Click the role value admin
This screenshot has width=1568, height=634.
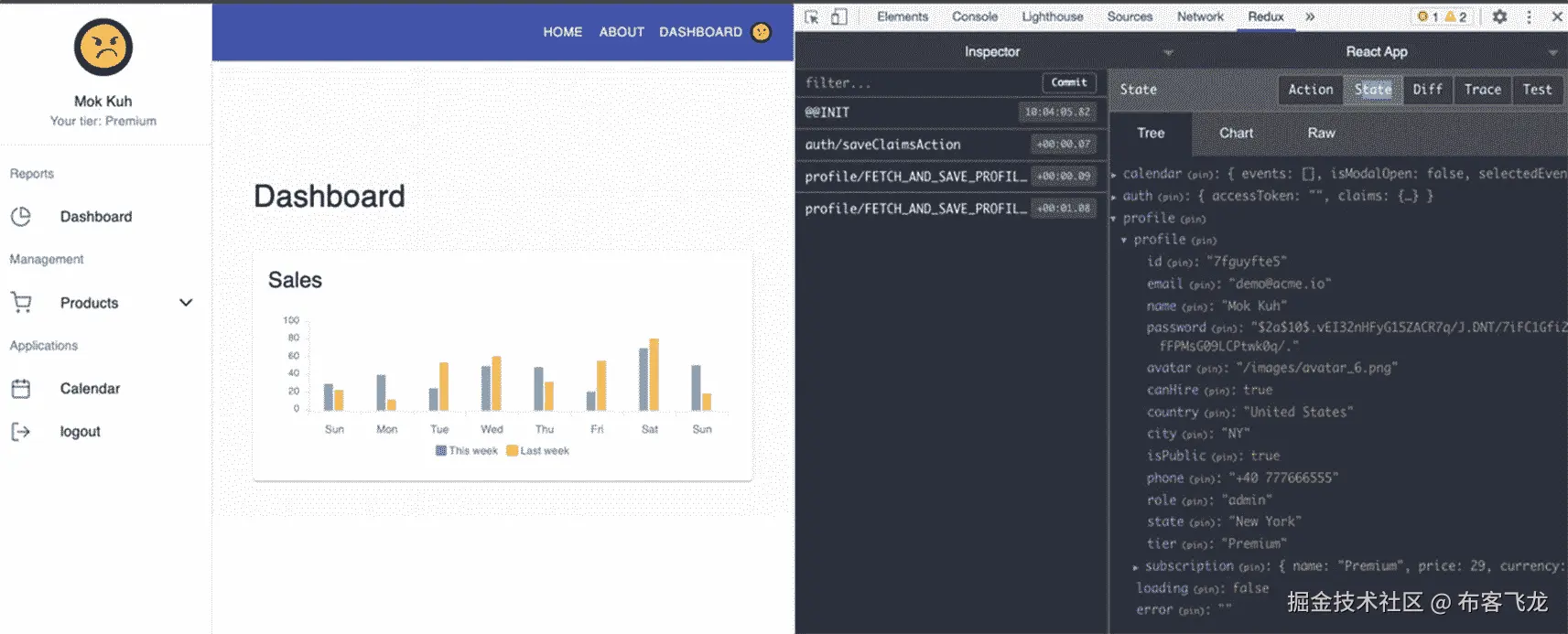pos(1247,500)
